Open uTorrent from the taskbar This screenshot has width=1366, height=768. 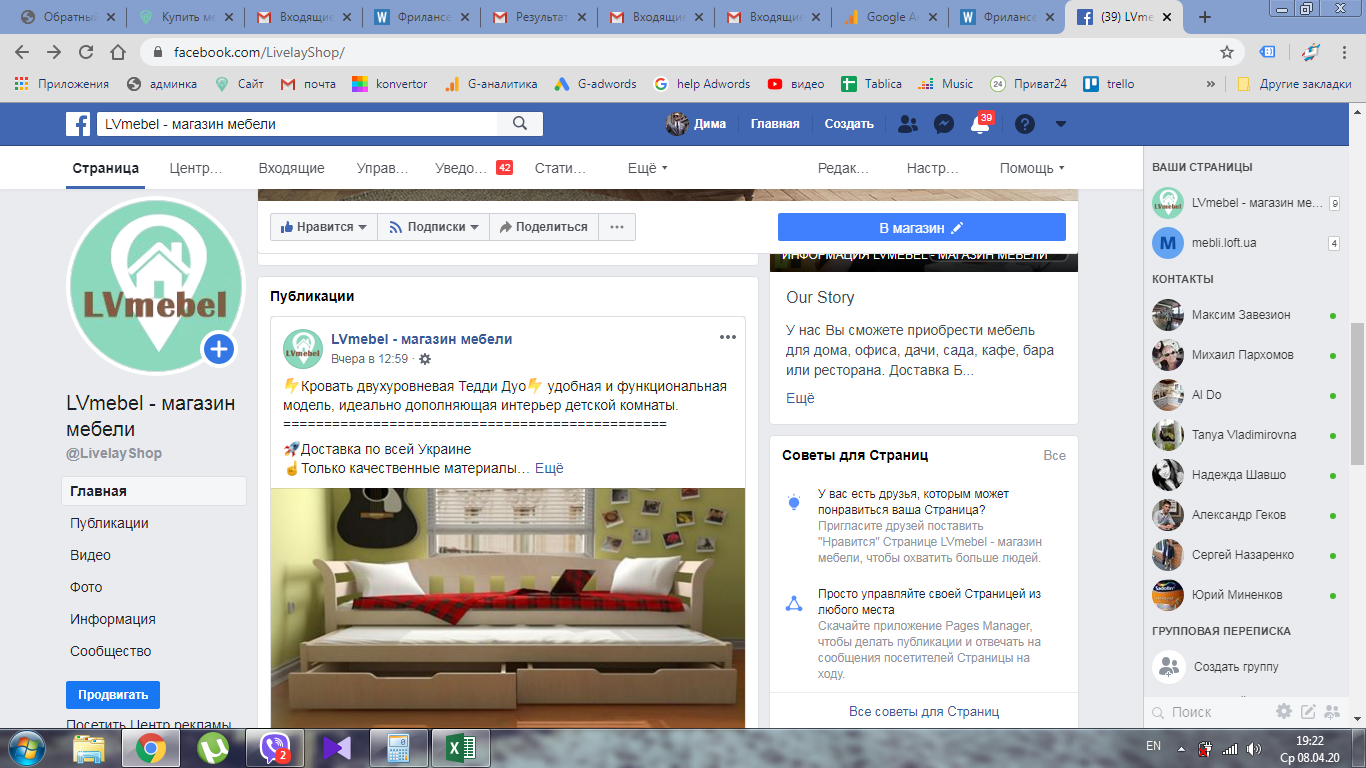(x=213, y=747)
